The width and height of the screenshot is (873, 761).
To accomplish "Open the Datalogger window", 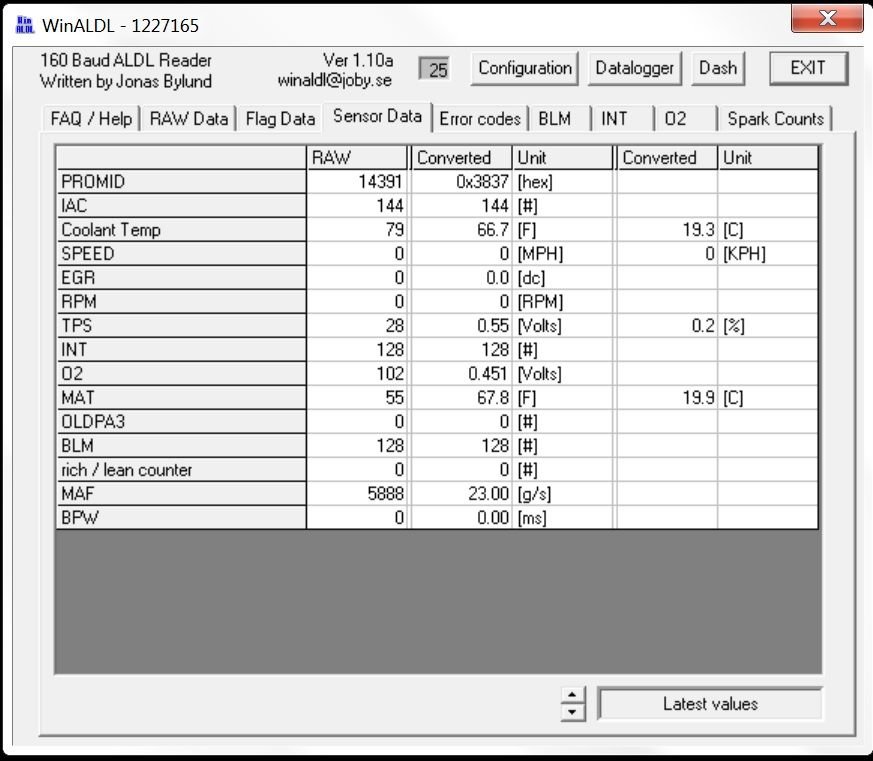I will [634, 68].
